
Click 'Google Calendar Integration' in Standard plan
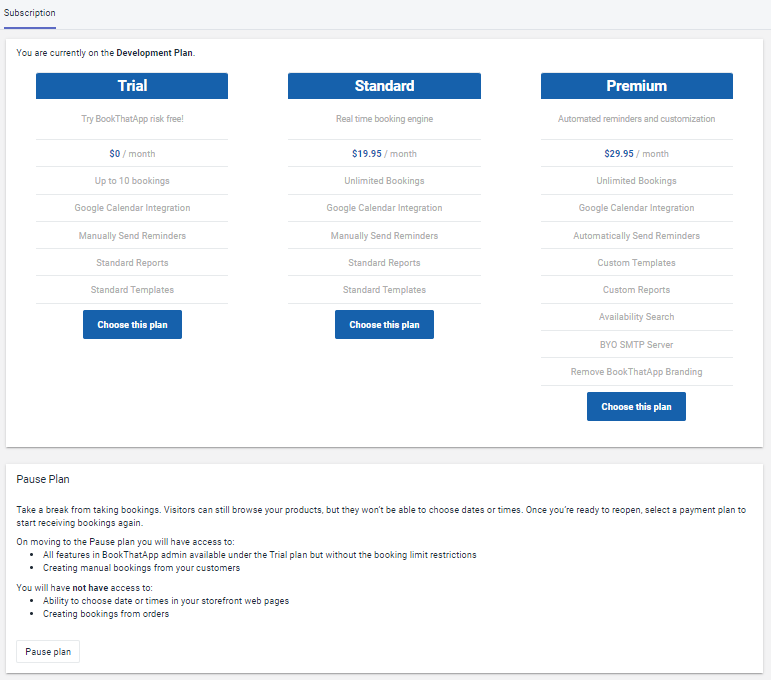point(385,208)
